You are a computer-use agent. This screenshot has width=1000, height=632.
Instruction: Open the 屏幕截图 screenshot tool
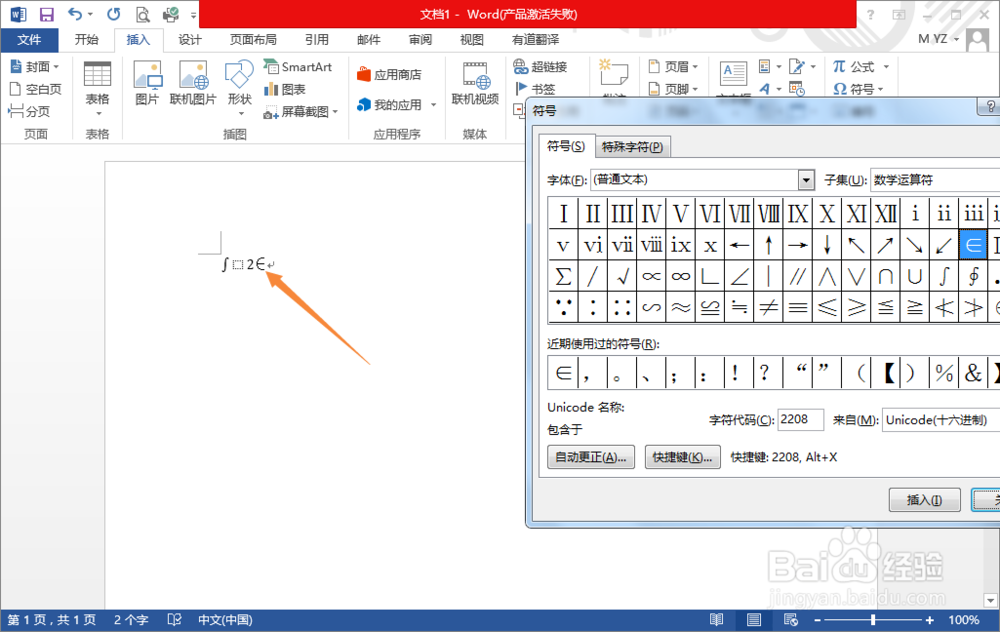[x=300, y=111]
